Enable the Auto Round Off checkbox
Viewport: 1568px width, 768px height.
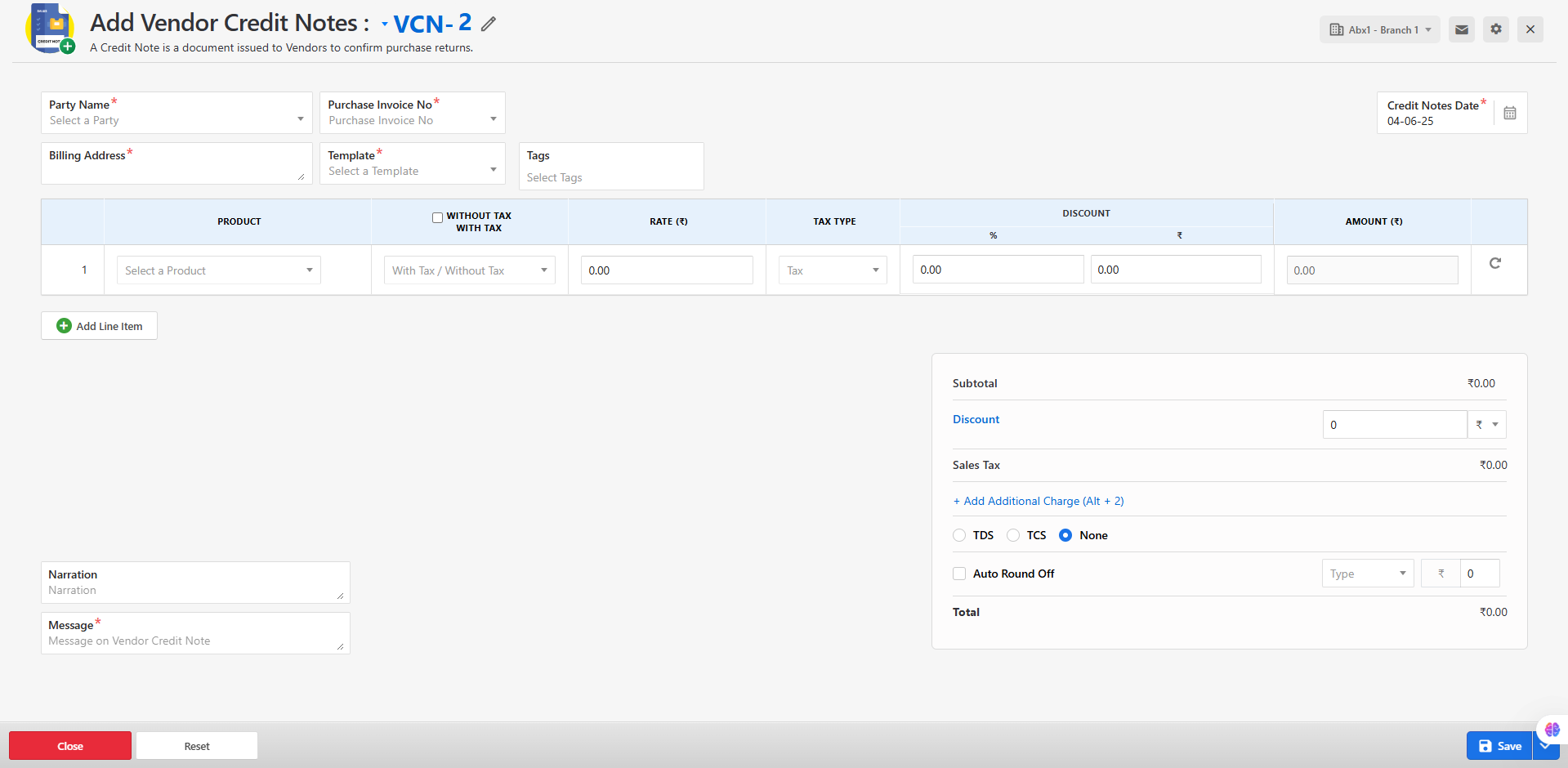tap(959, 574)
